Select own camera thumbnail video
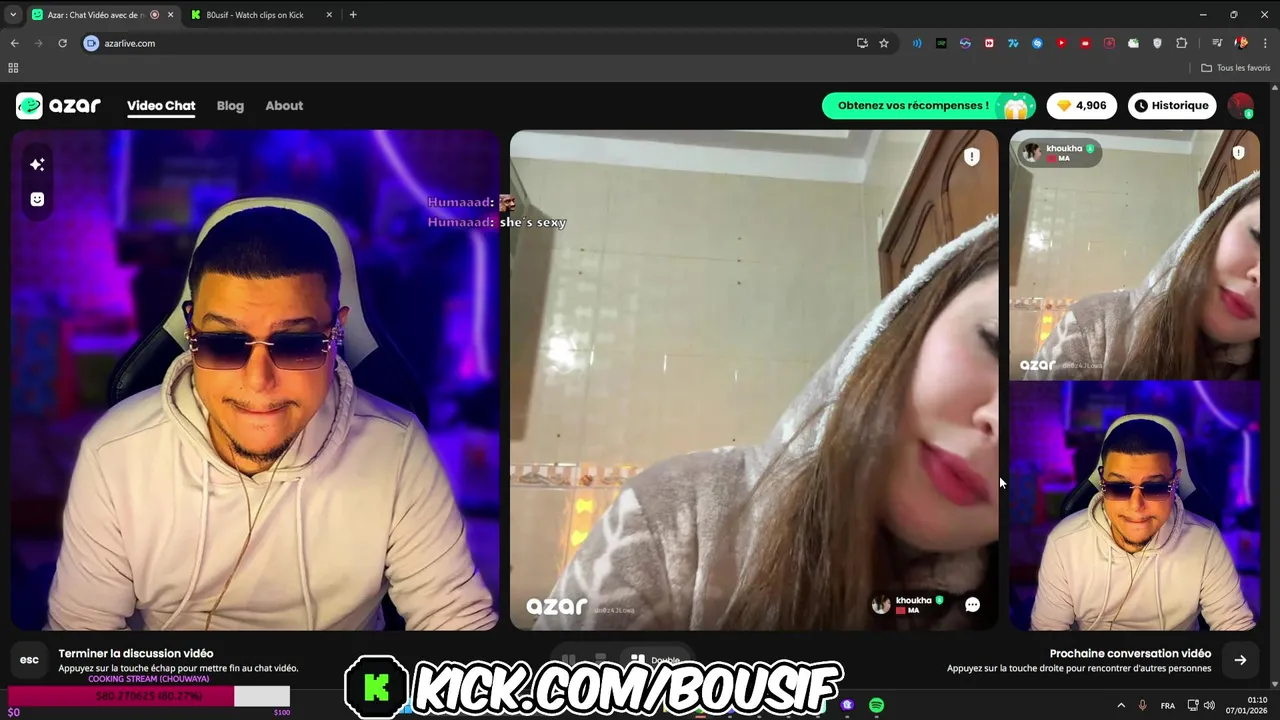Viewport: 1280px width, 720px height. click(x=1134, y=506)
